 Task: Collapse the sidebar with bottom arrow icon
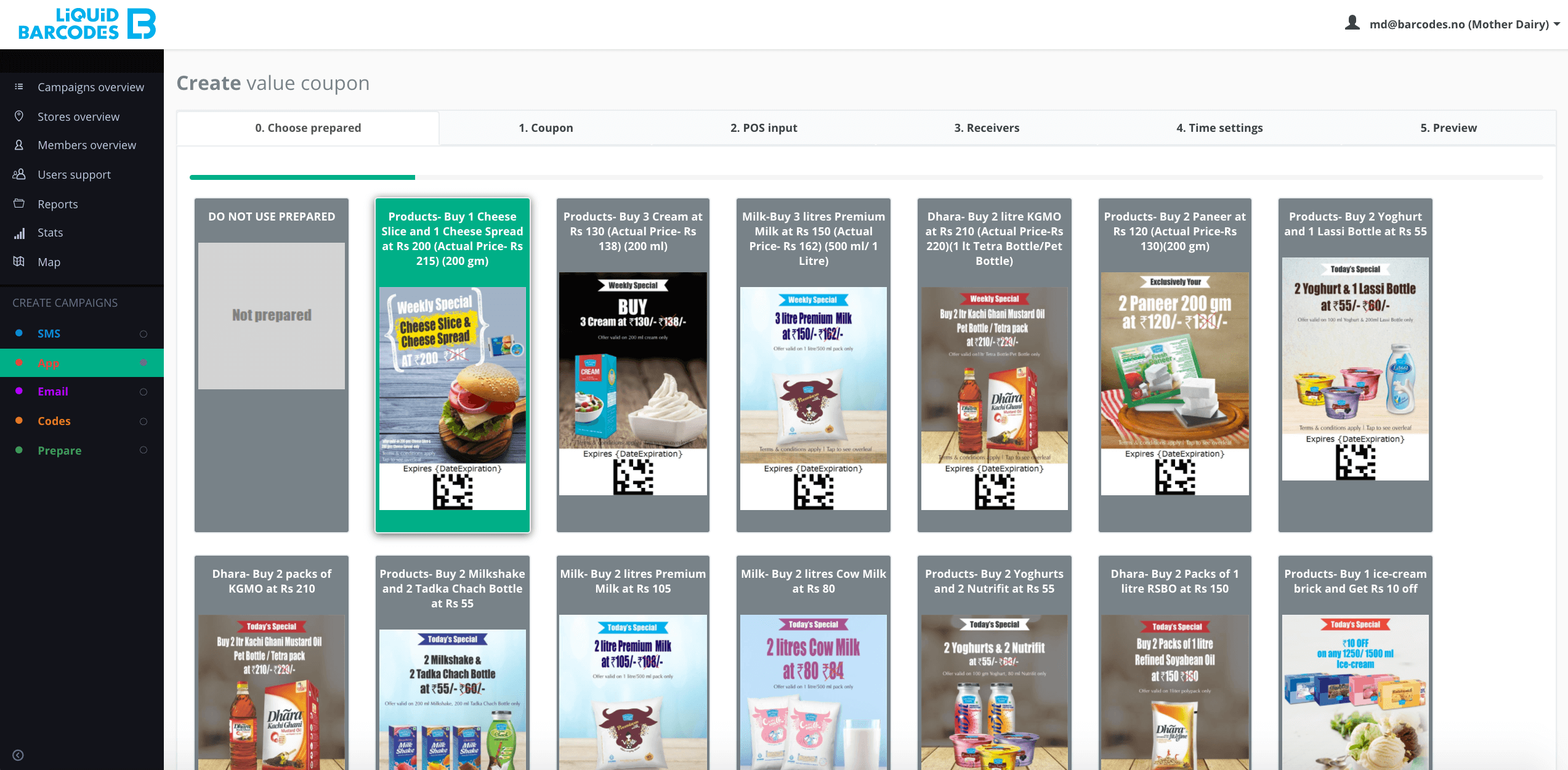point(18,755)
